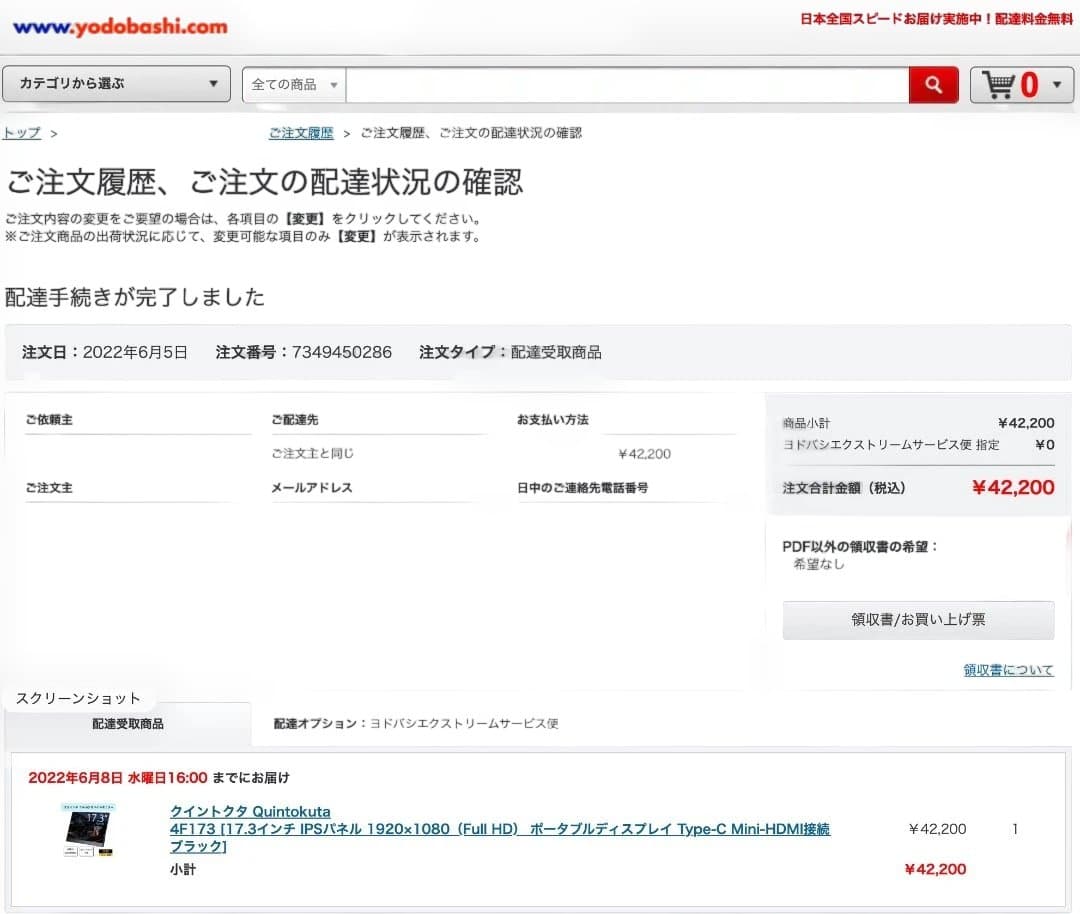Click the トップ breadcrumb link
This screenshot has width=1080, height=914.
[x=22, y=133]
